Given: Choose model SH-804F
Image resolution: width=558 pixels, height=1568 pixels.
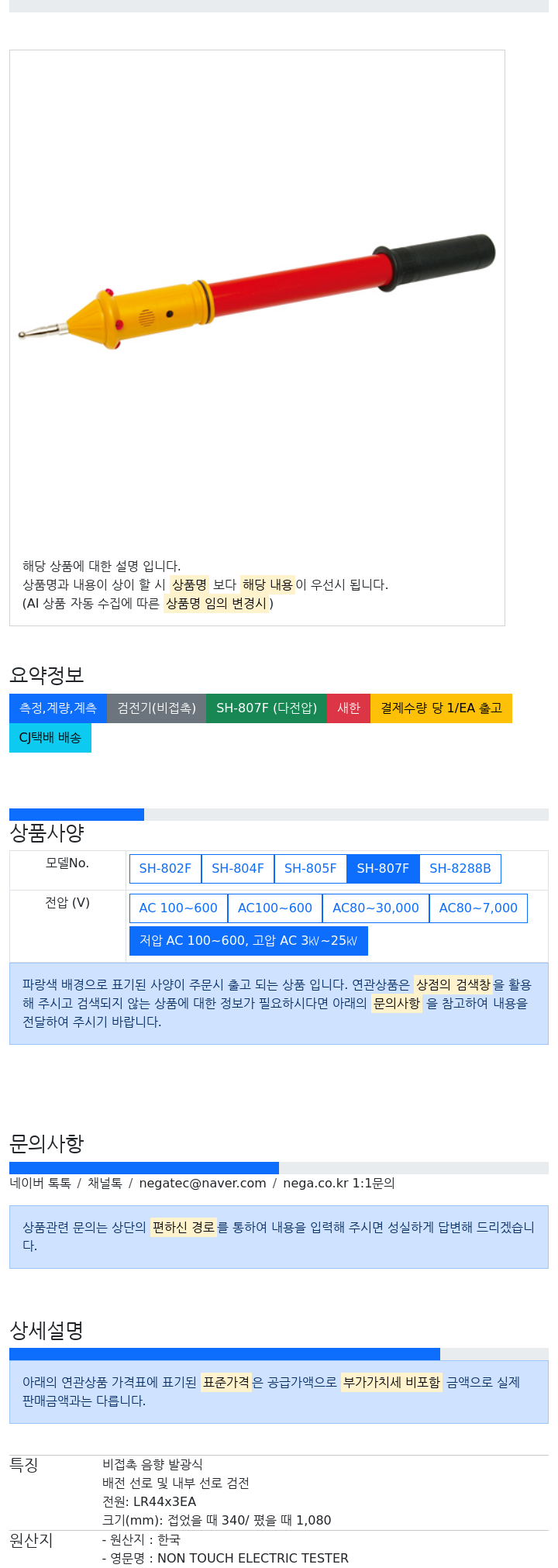Looking at the screenshot, I should click(238, 869).
